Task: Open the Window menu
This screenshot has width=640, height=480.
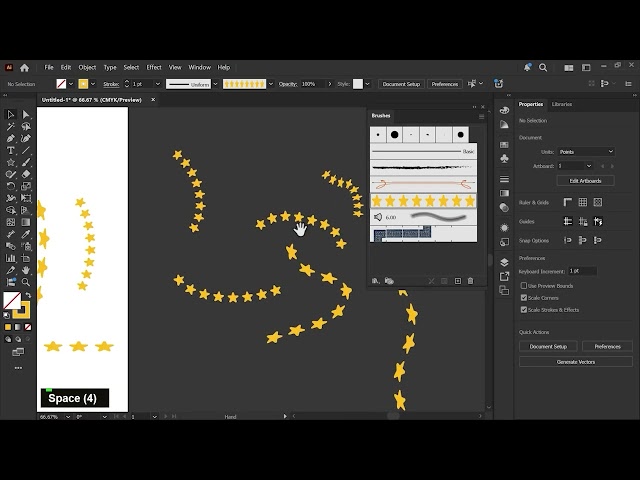Action: point(199,68)
